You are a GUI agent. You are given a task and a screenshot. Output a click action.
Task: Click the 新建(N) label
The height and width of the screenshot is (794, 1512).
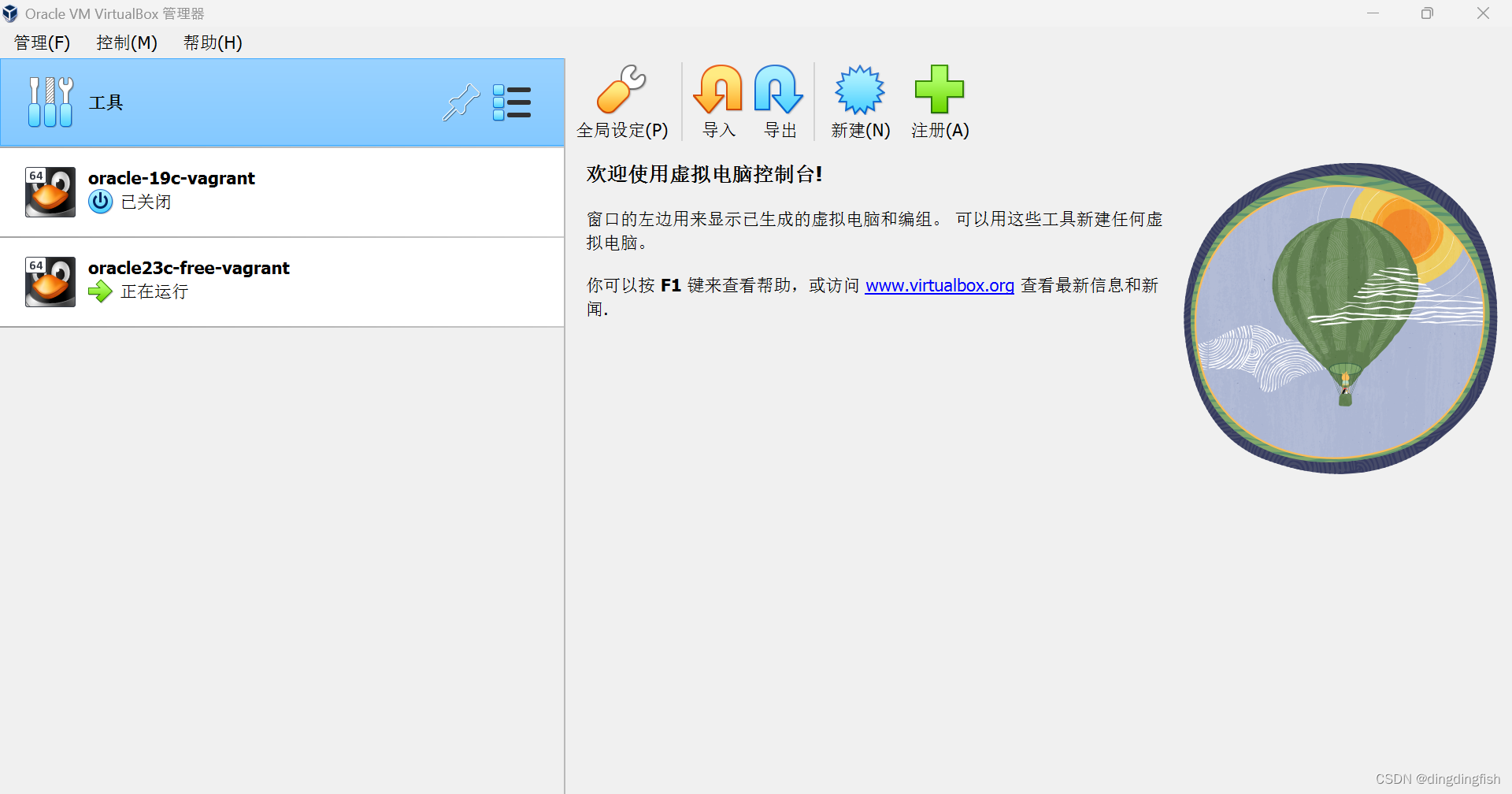[861, 130]
